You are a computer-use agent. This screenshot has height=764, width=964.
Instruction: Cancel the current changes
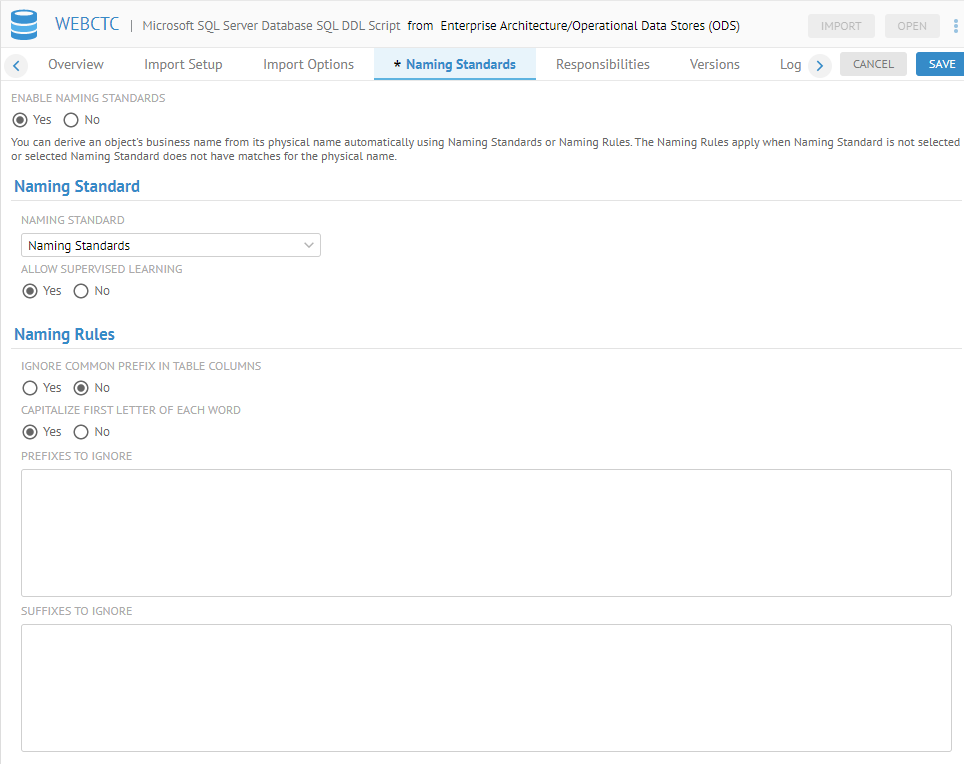point(873,63)
